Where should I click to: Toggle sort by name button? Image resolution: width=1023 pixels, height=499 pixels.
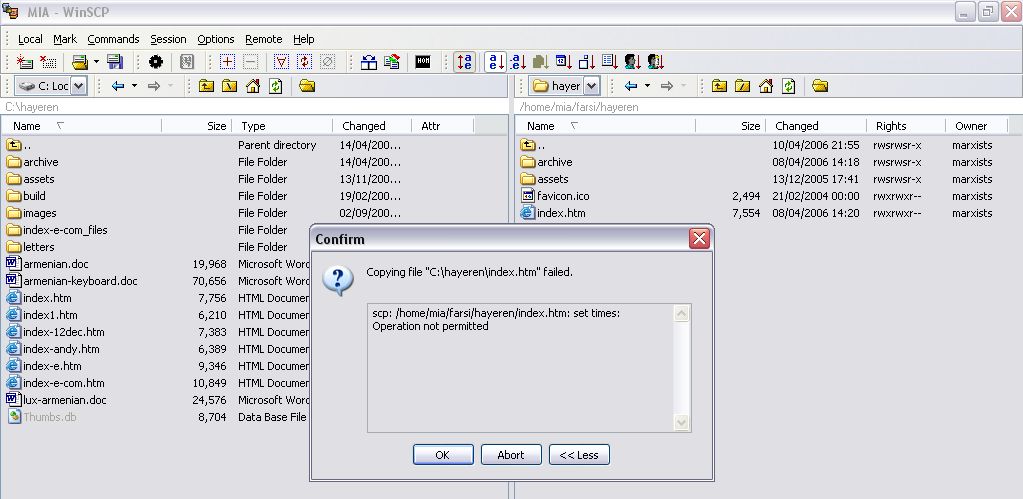point(495,62)
